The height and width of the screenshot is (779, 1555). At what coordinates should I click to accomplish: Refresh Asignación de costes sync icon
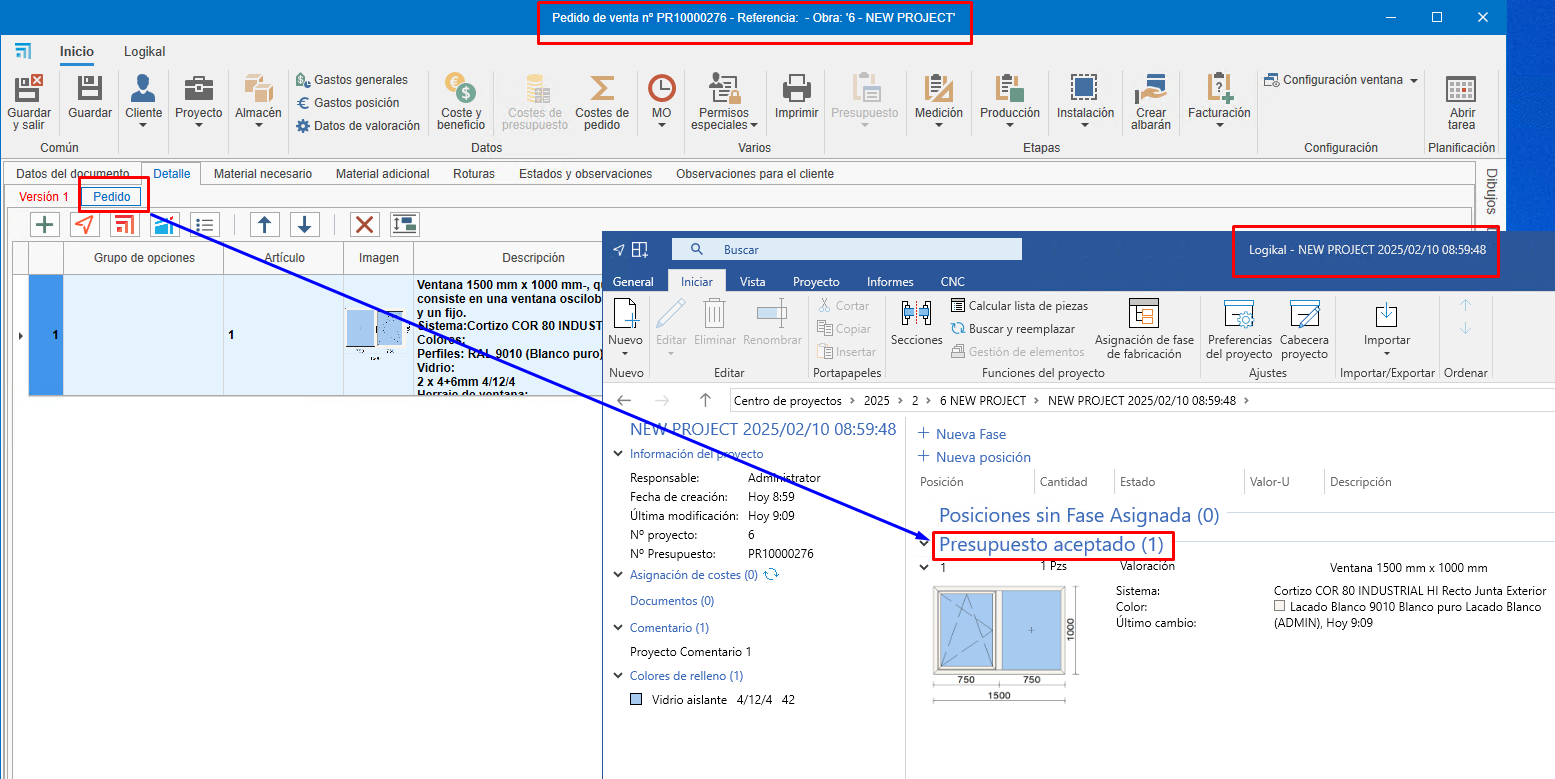(770, 575)
